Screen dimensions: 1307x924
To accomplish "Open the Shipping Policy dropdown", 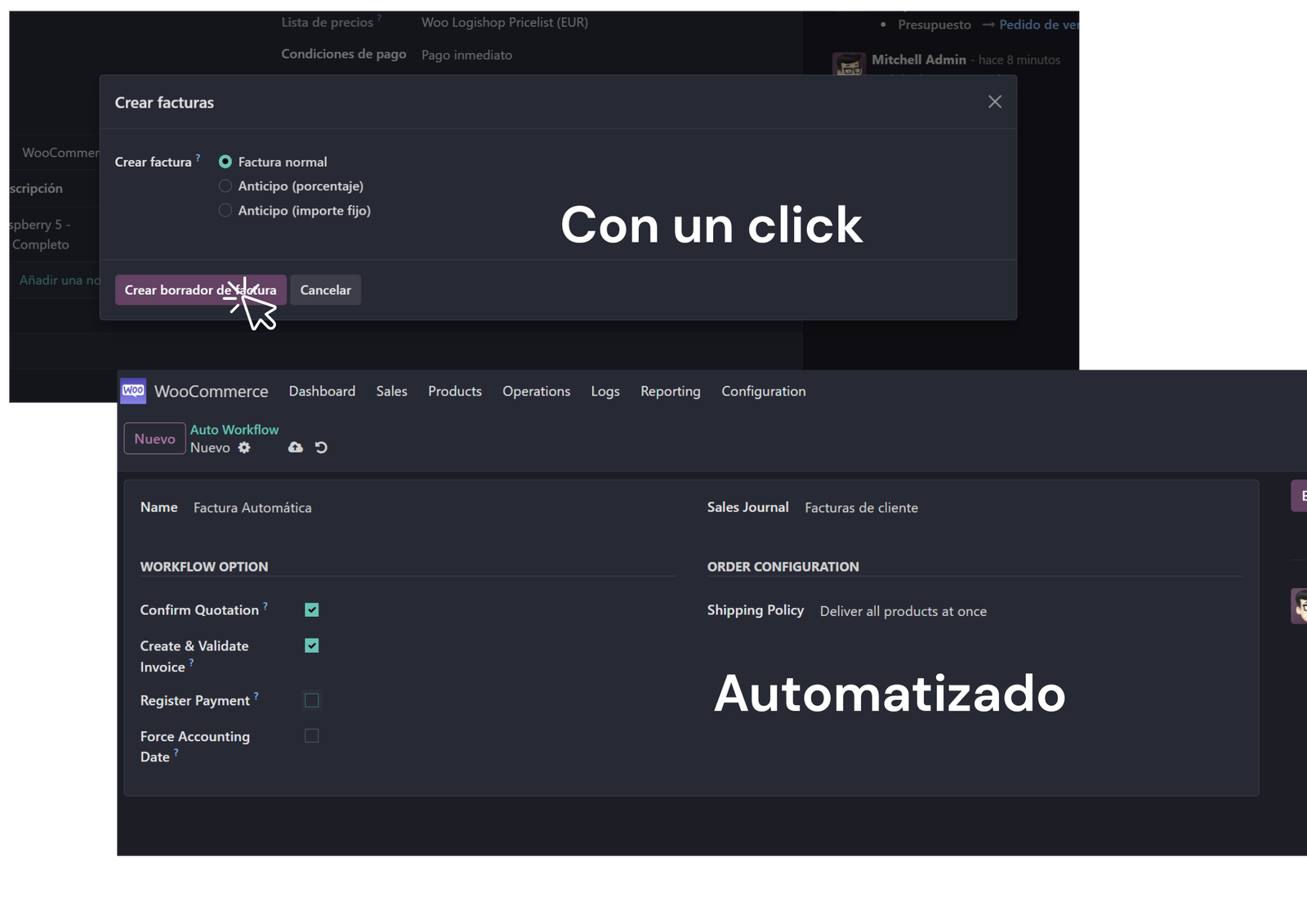I will pos(903,611).
